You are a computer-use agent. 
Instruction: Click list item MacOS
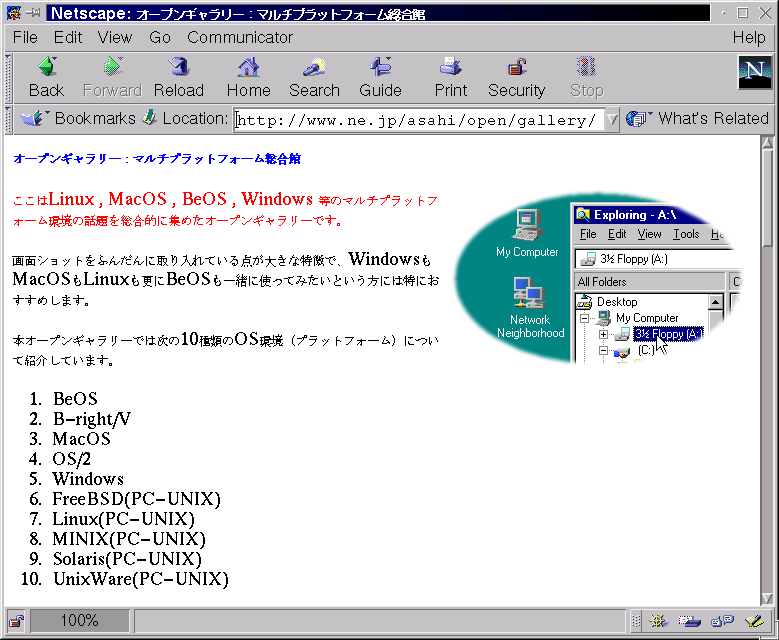(81, 439)
